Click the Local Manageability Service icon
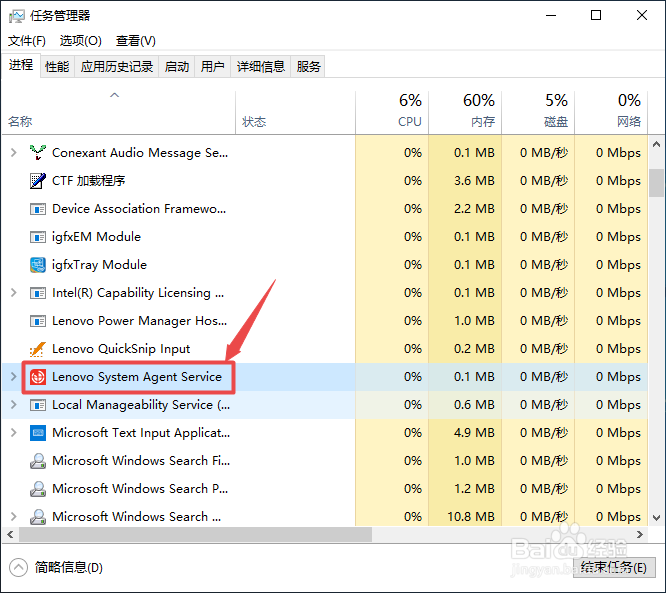The image size is (666, 593). [x=38, y=405]
